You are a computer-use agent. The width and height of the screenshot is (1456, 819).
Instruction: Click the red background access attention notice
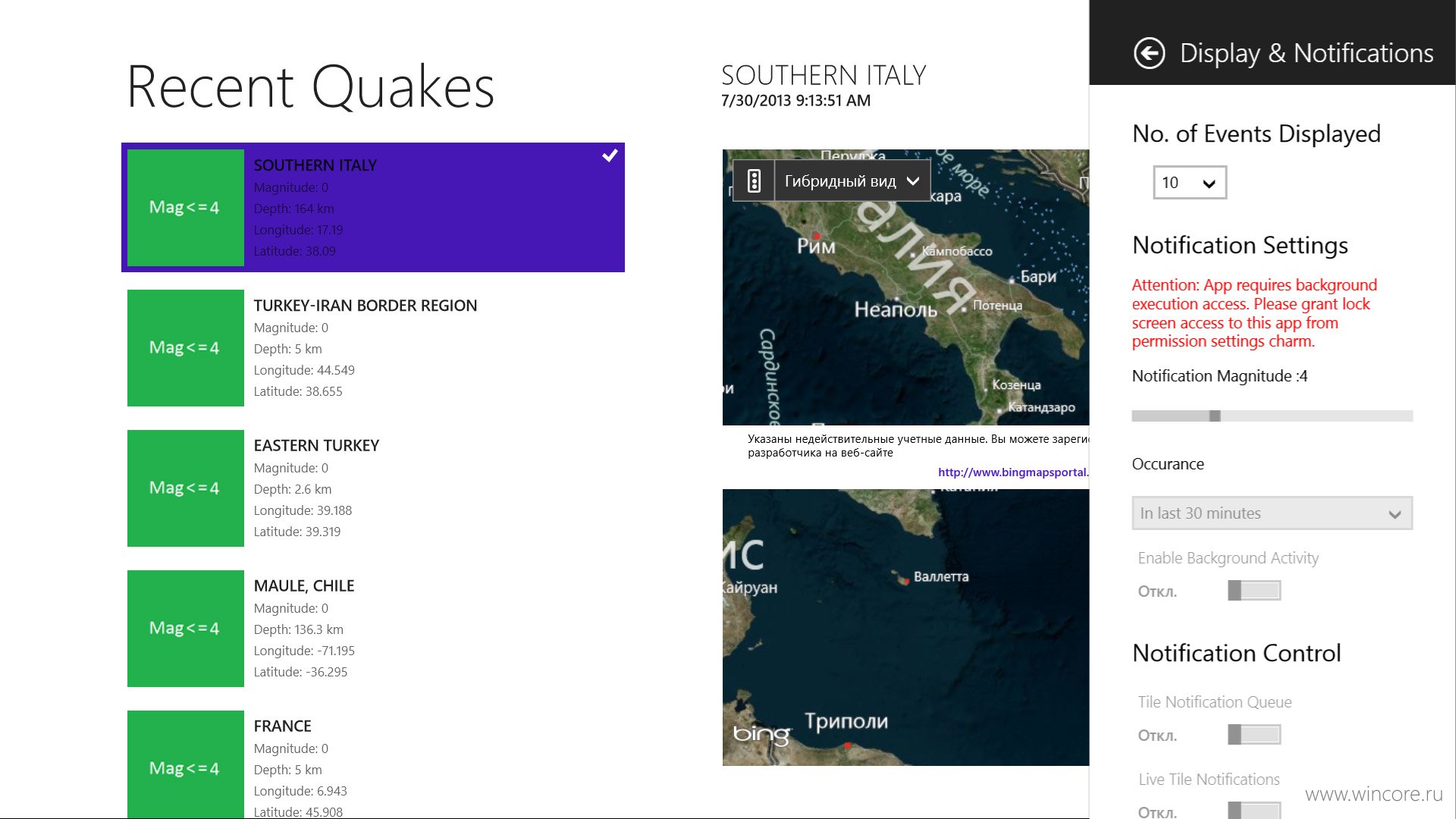1254,313
